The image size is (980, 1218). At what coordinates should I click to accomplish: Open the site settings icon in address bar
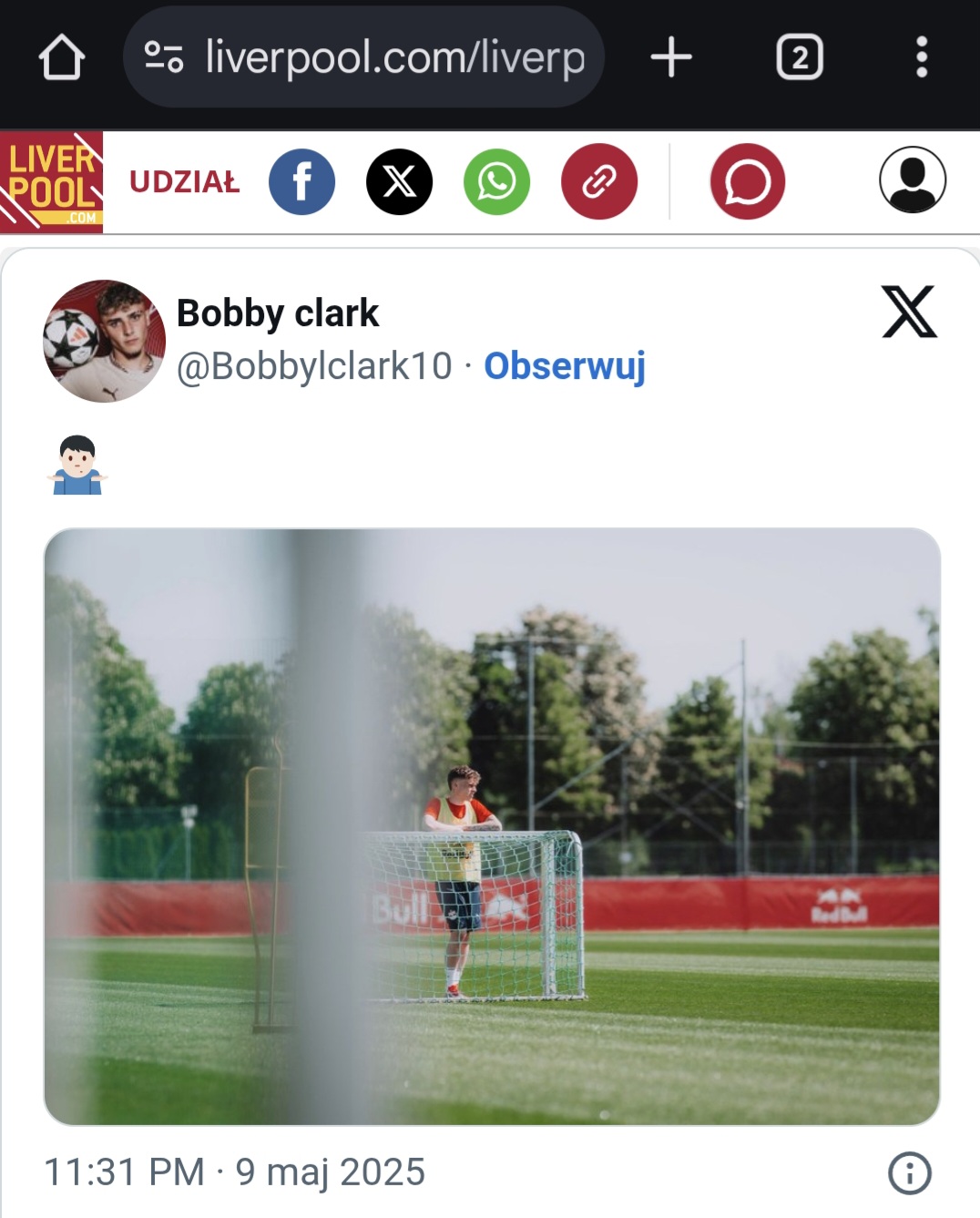(x=164, y=57)
